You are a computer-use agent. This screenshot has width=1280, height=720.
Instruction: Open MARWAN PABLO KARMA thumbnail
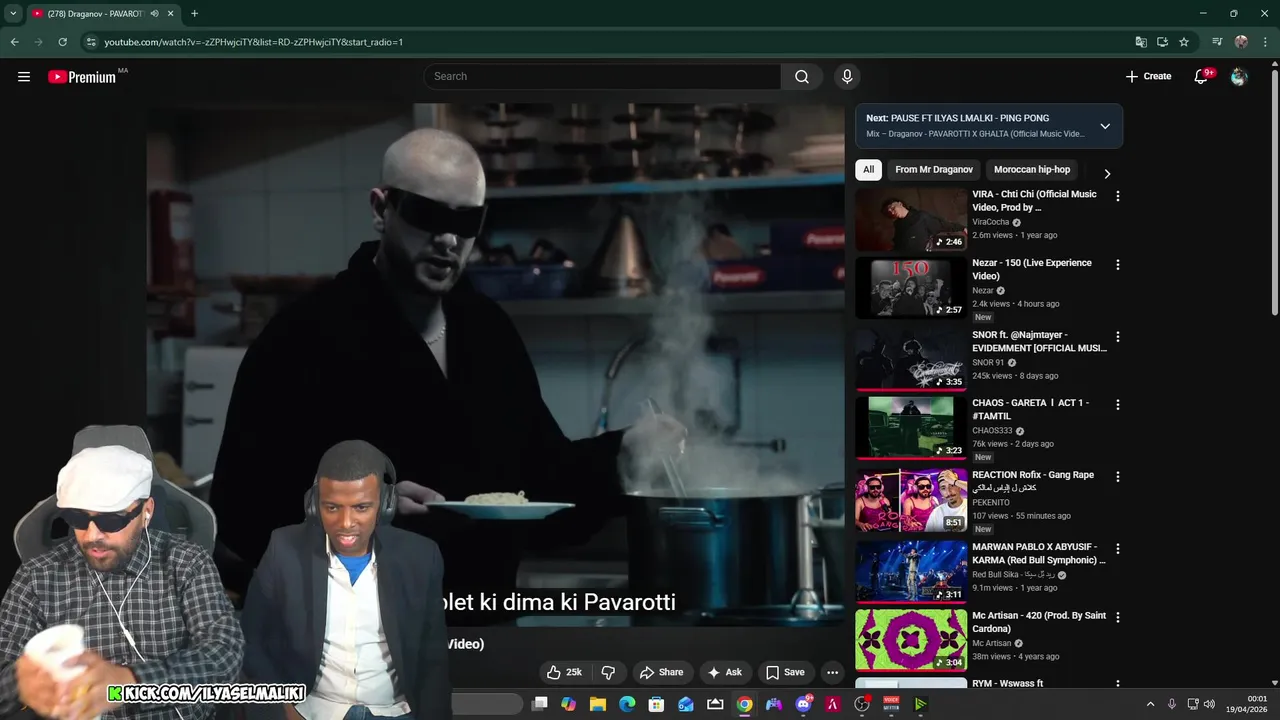click(911, 572)
